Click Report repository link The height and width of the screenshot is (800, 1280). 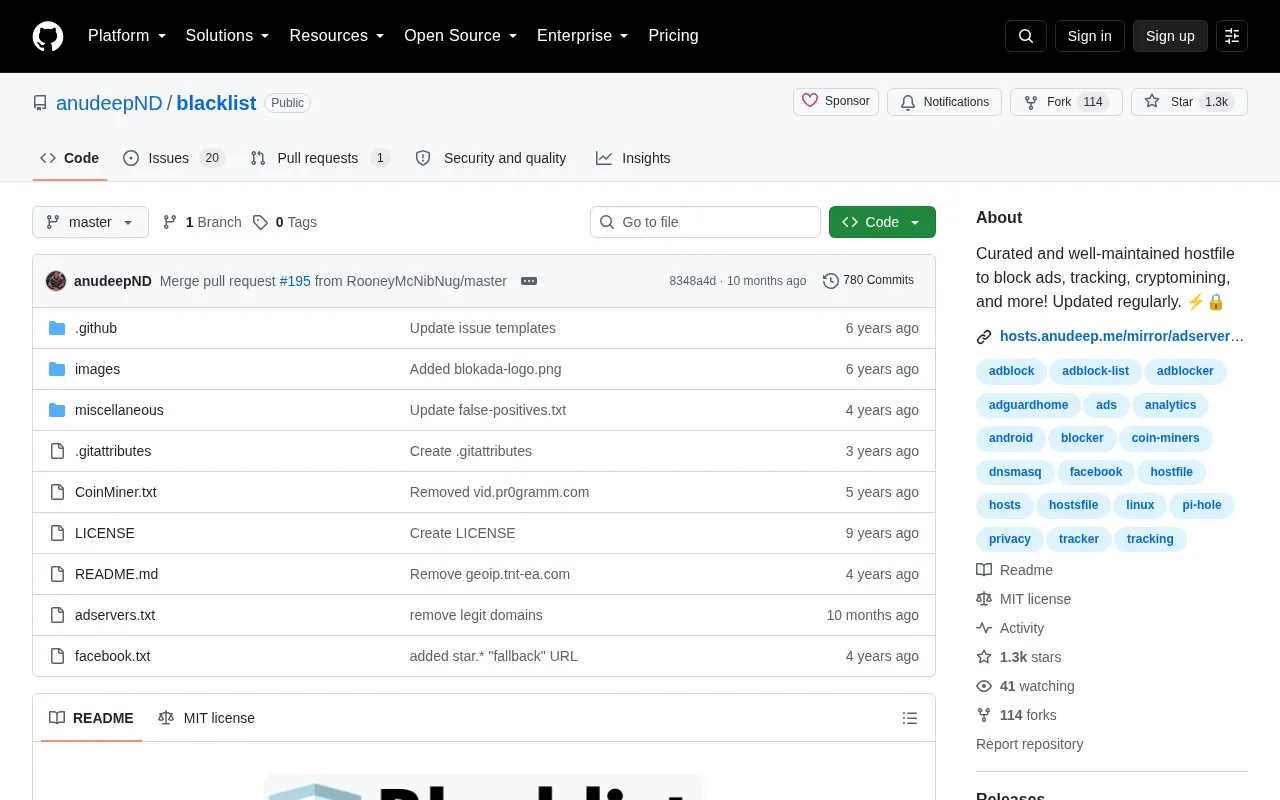tap(1029, 744)
